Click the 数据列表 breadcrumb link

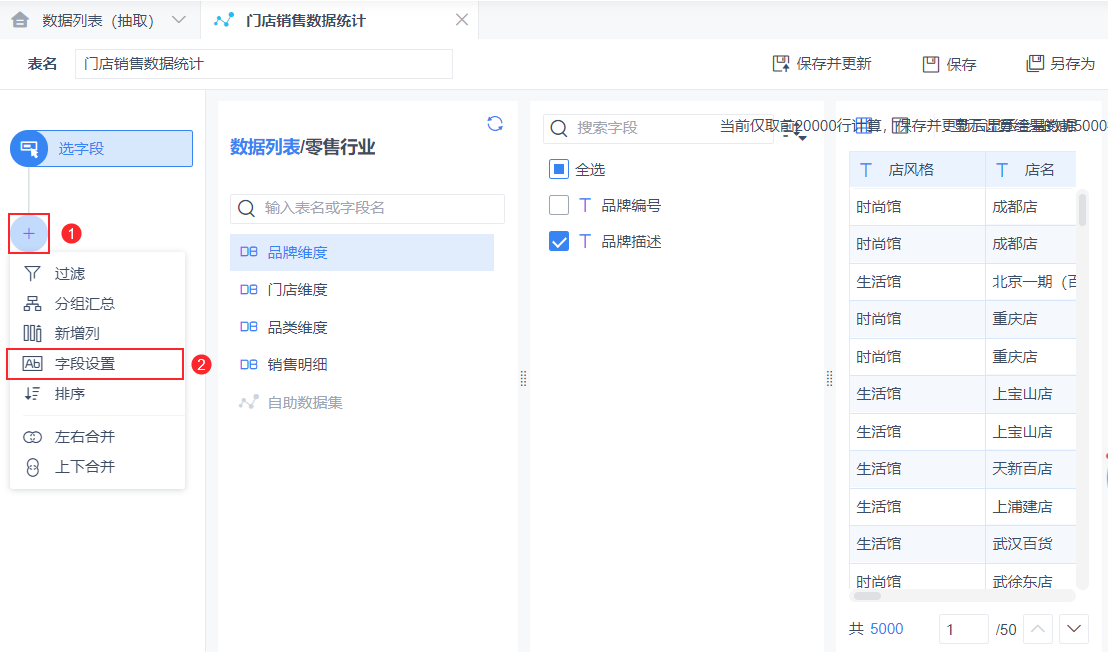point(265,147)
